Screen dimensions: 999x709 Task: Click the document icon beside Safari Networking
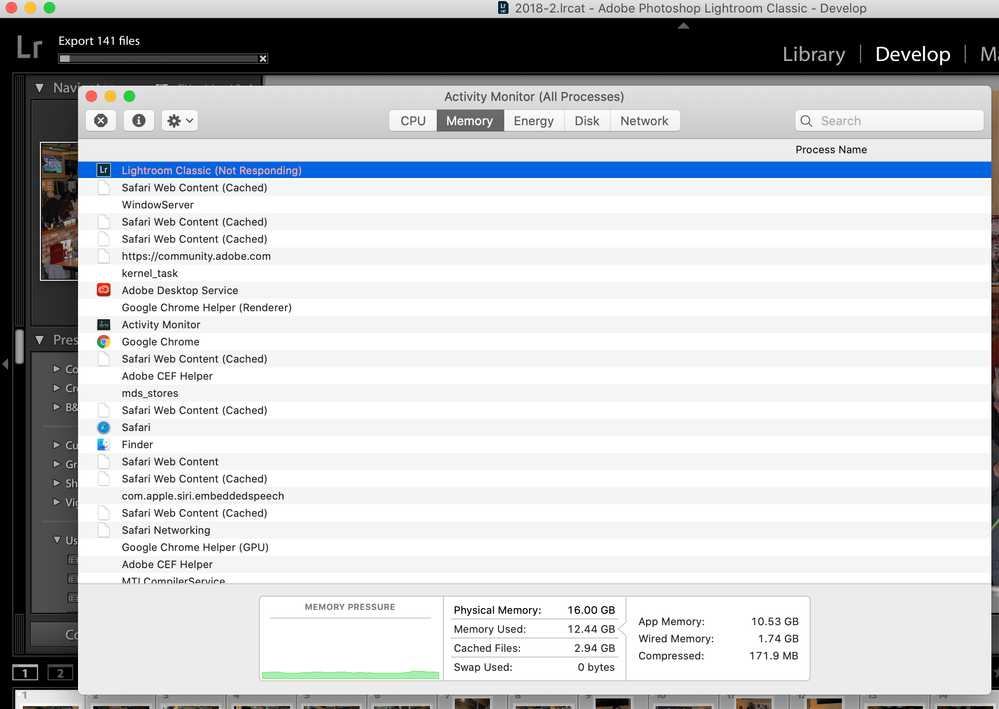point(103,530)
